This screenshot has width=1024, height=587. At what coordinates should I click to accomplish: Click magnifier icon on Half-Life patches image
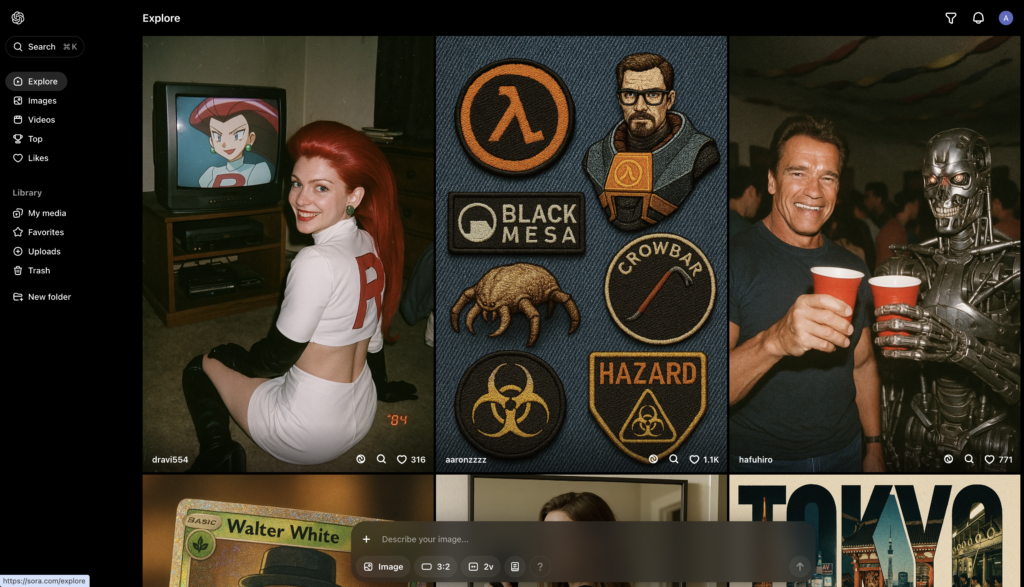(674, 460)
